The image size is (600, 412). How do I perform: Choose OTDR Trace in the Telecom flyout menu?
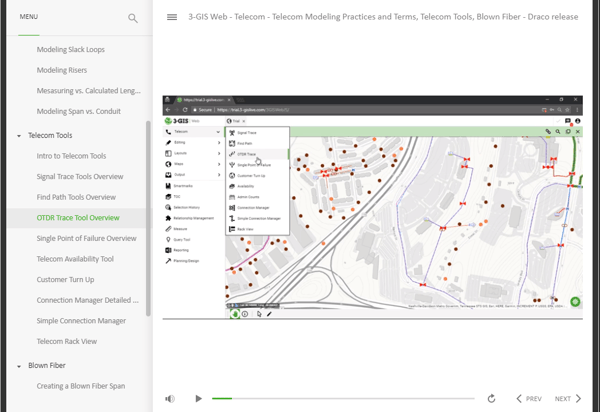(x=242, y=154)
